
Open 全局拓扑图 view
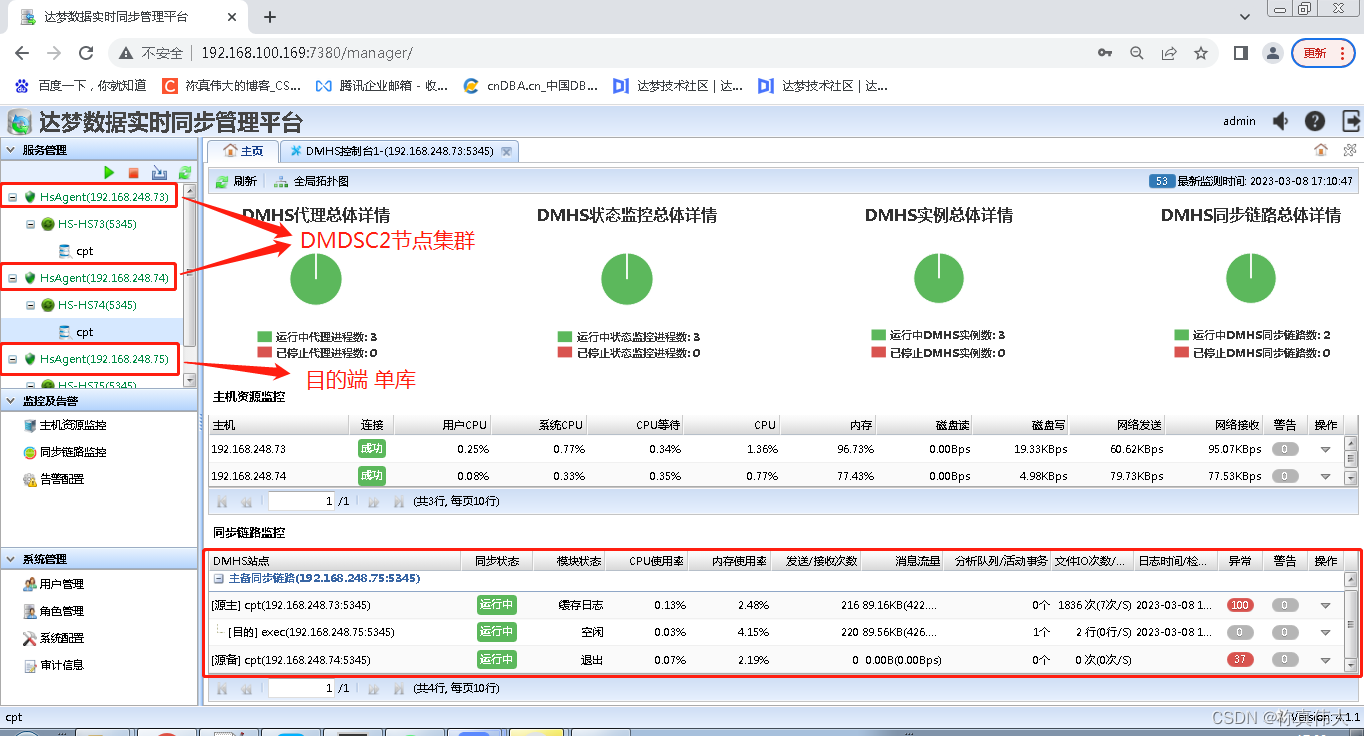[x=311, y=182]
